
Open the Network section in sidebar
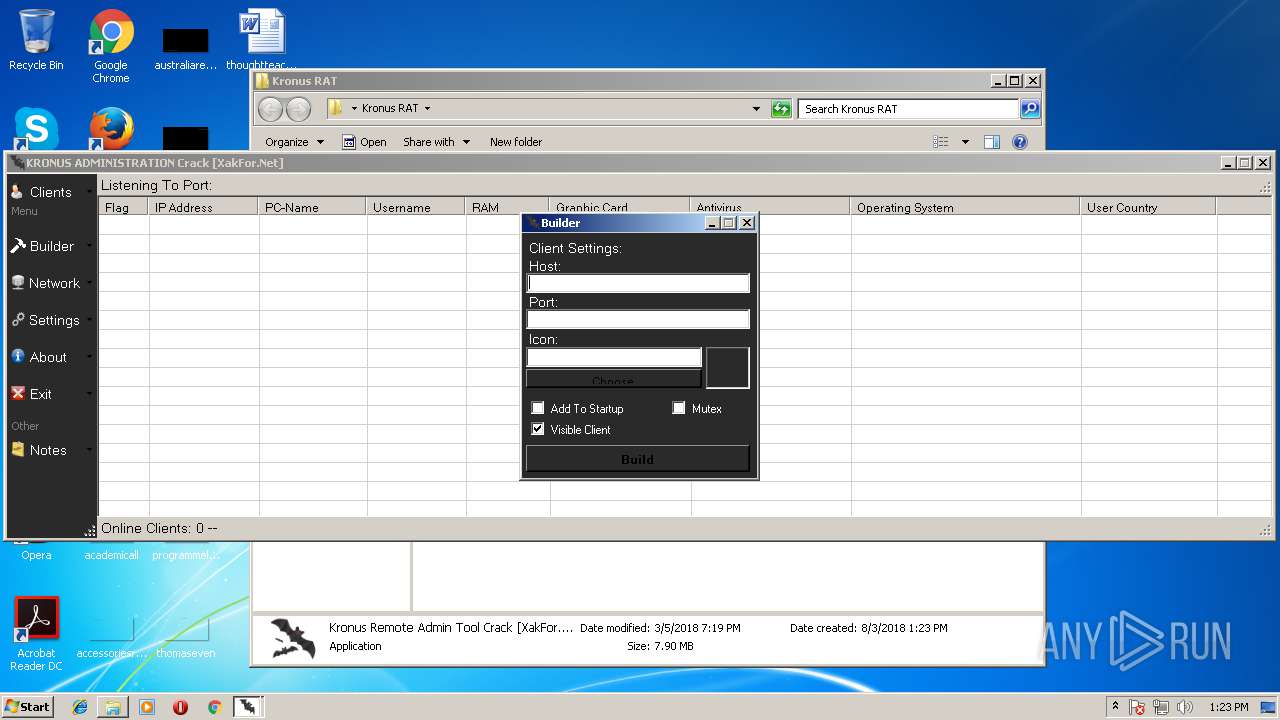pyautogui.click(x=50, y=283)
